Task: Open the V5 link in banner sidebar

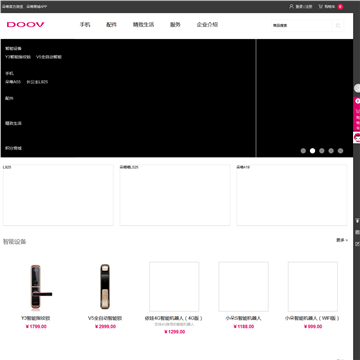Action: [49, 57]
